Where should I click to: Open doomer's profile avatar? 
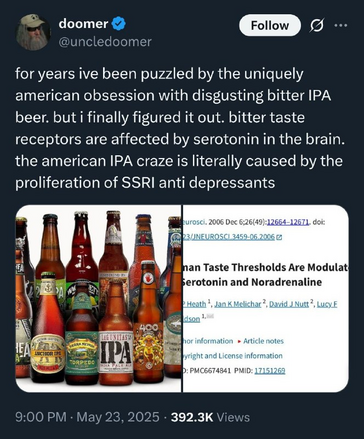(32, 33)
